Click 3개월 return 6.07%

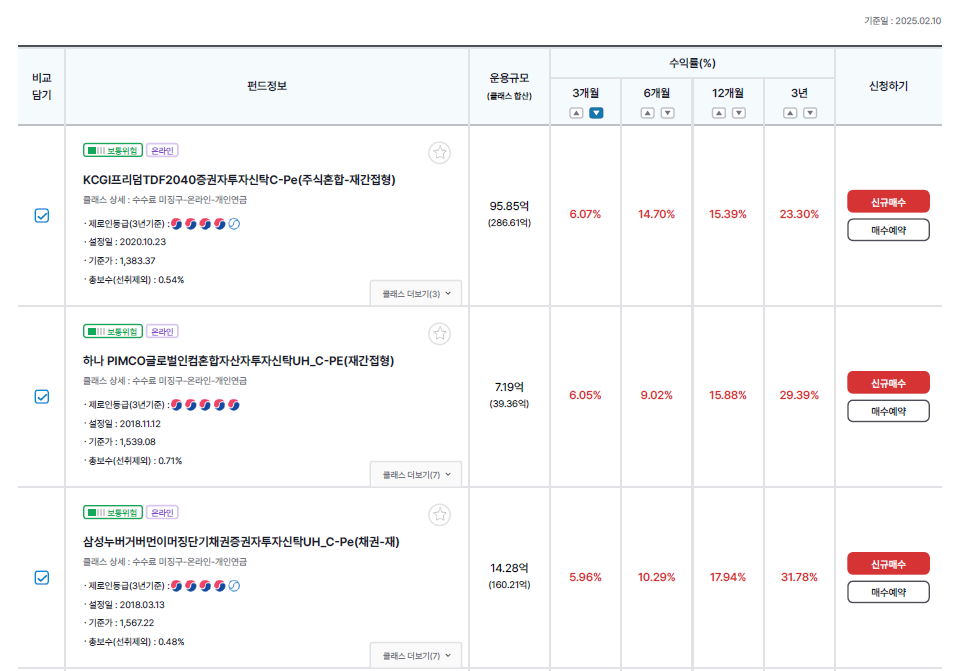click(585, 215)
